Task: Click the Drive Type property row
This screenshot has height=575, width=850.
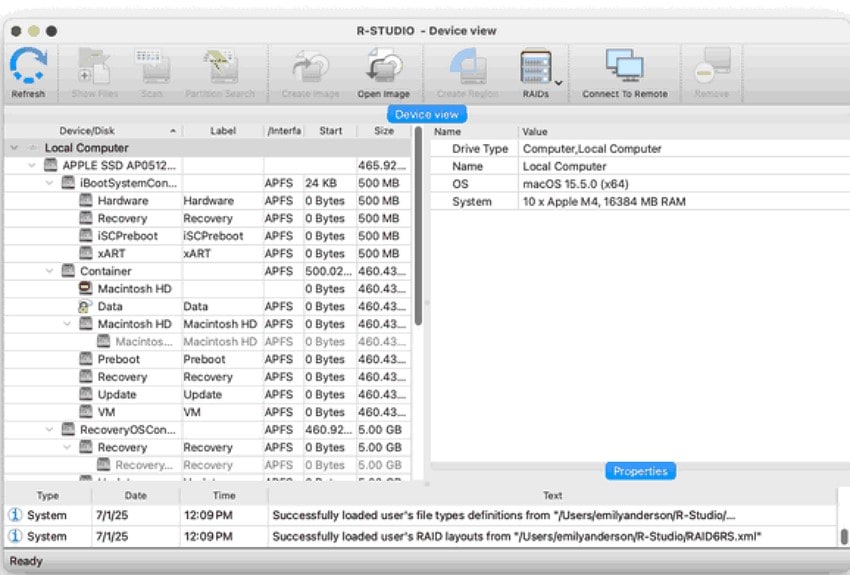Action: [640, 148]
